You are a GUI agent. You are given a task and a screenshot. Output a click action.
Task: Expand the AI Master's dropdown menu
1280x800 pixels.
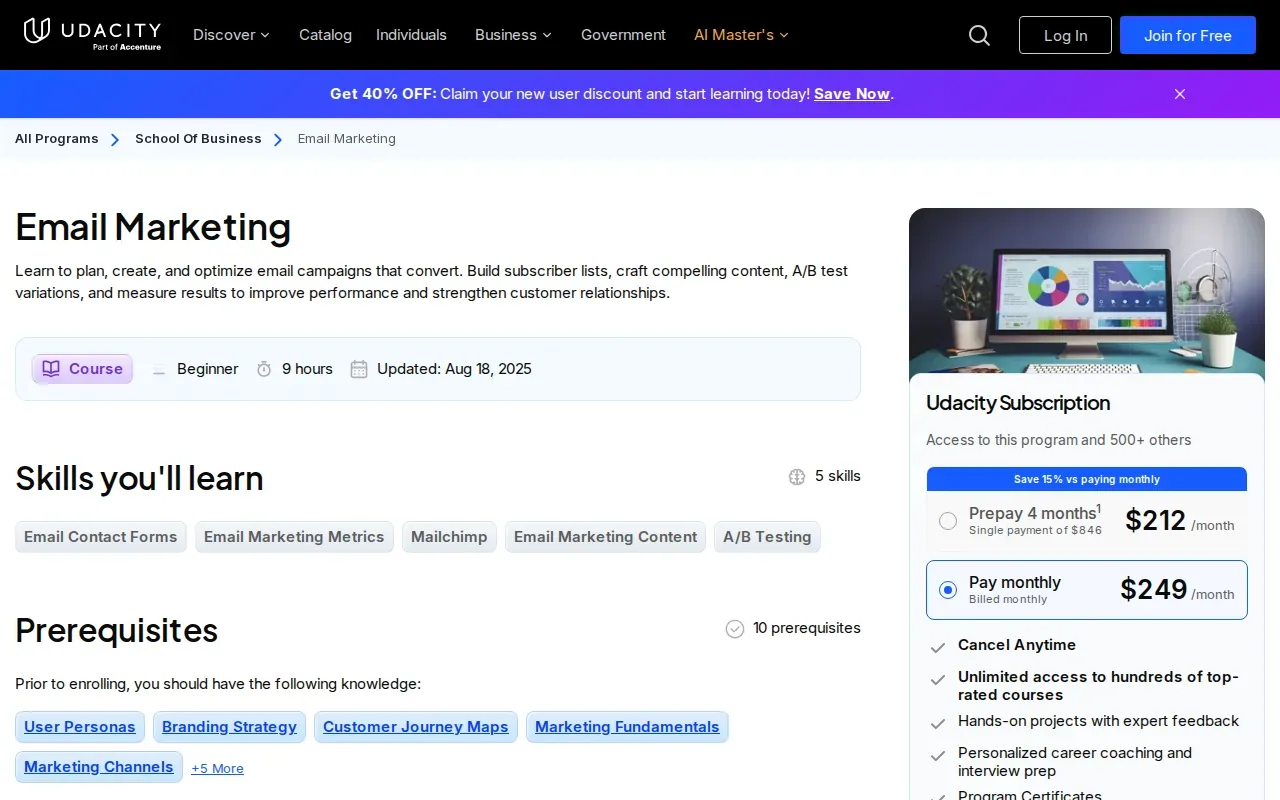(741, 35)
